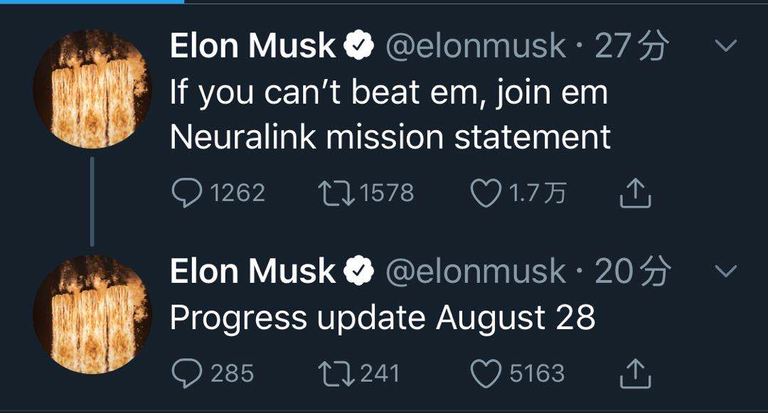
Task: Expand the chevron menu on the 20分 tweet
Action: (x=726, y=271)
